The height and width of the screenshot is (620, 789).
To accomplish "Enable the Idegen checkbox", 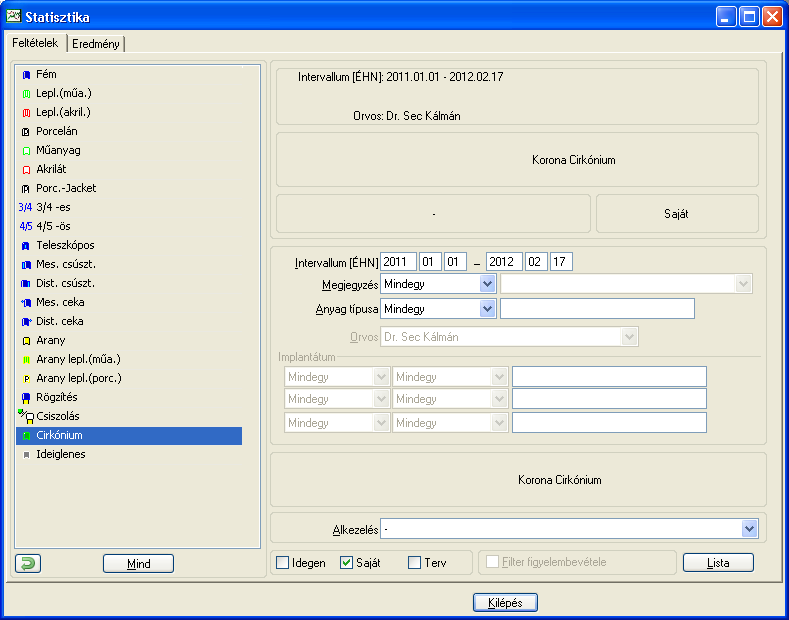I will pos(283,563).
